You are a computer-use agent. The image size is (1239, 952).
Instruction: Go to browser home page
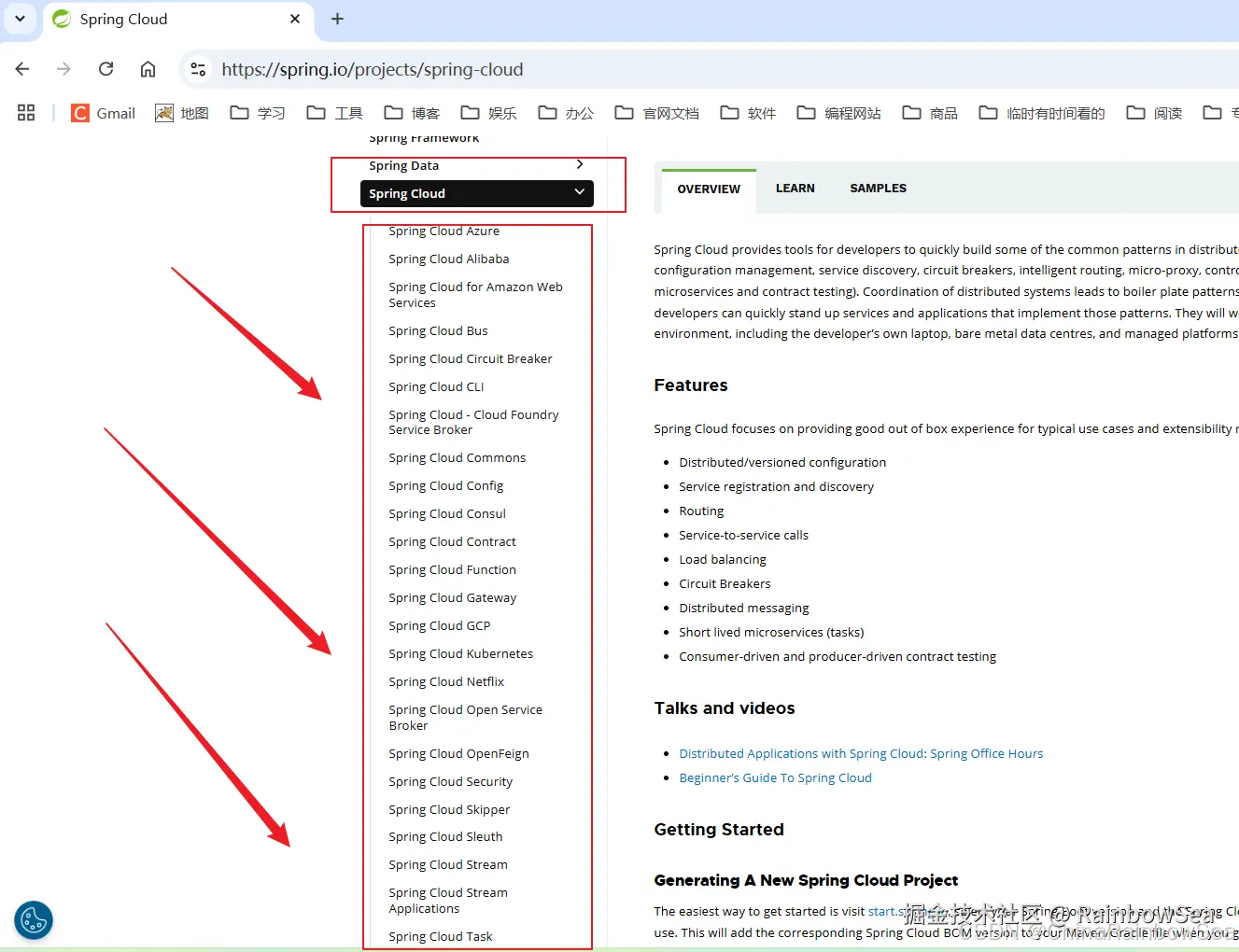(148, 69)
